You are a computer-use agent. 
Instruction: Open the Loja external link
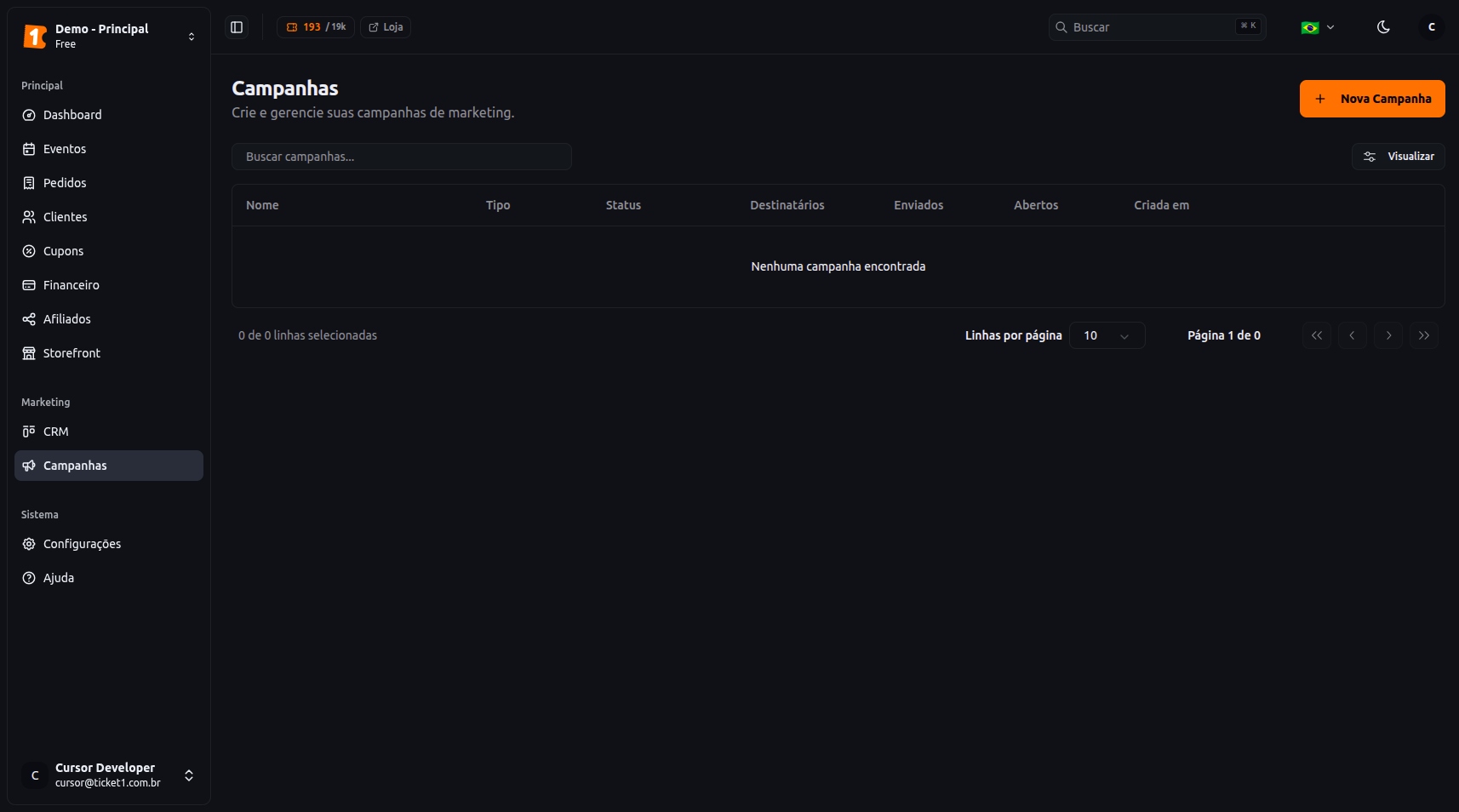pyautogui.click(x=386, y=27)
